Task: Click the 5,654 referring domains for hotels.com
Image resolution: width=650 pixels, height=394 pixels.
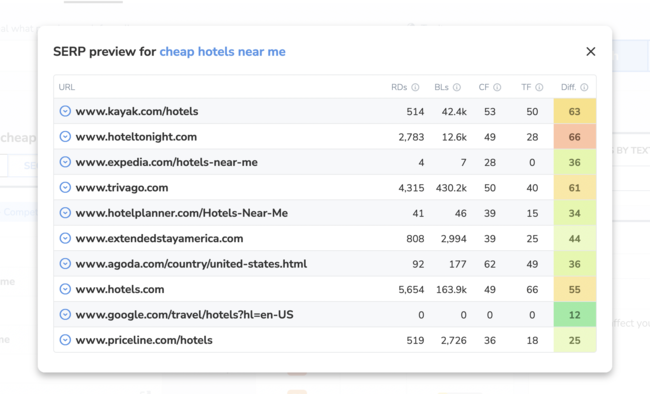Action: tap(411, 289)
